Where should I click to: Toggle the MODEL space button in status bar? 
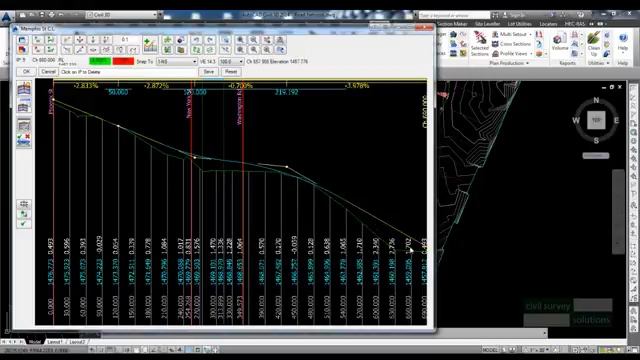click(490, 350)
